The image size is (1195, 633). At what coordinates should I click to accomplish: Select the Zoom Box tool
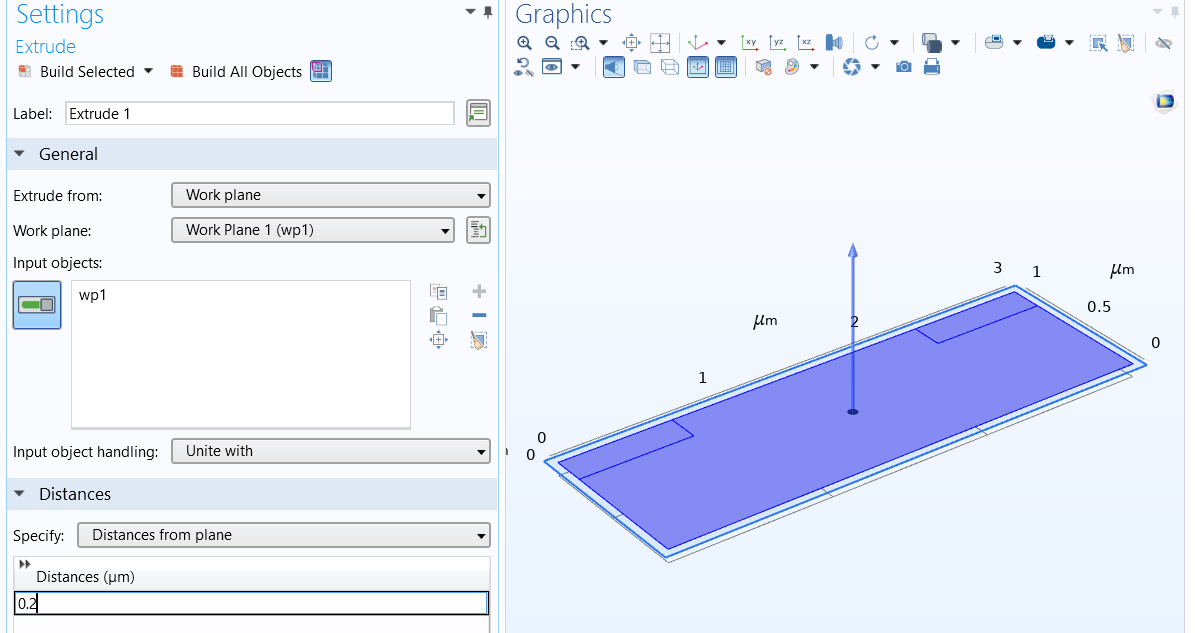[581, 43]
